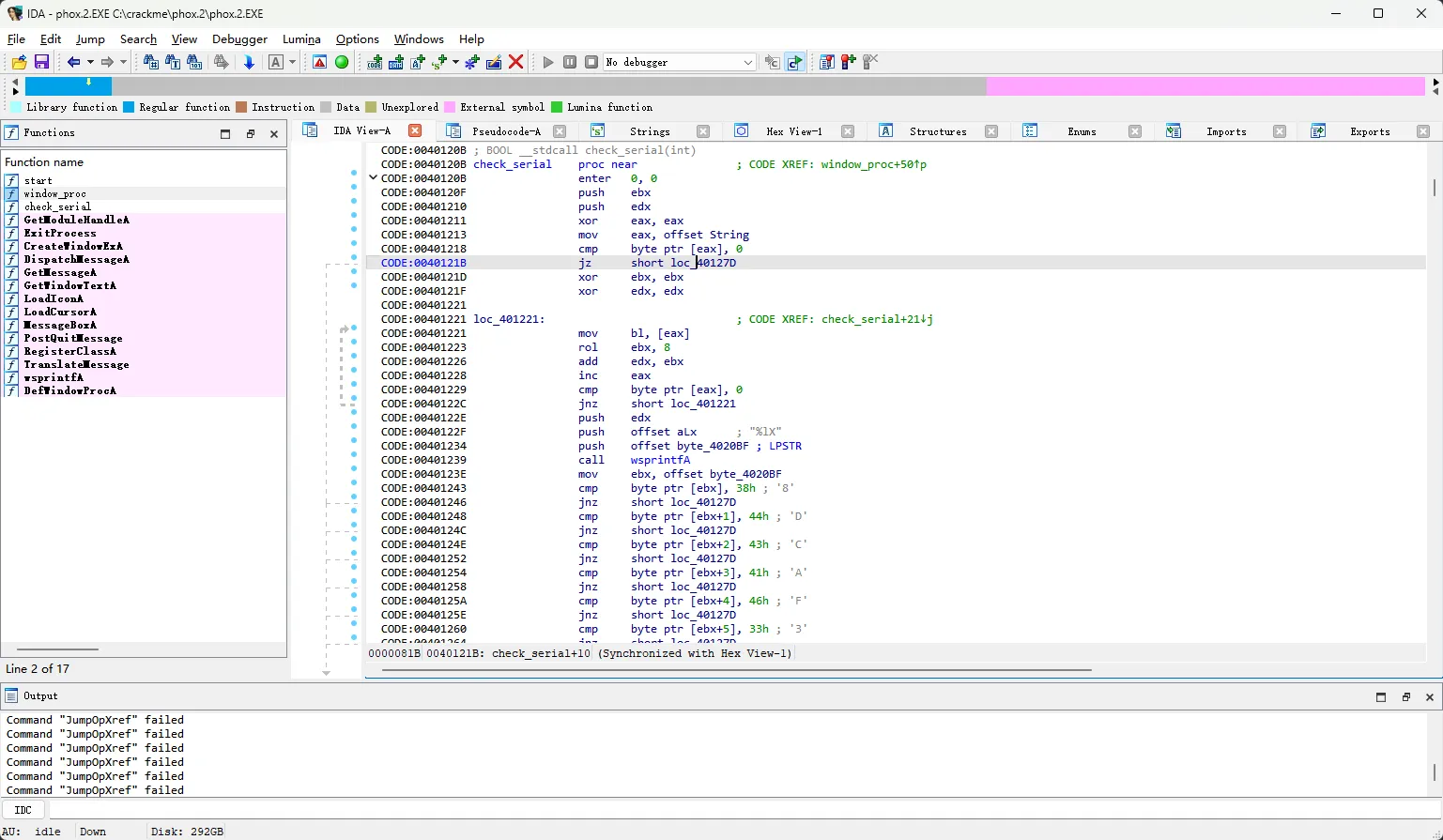Terminate process with the stop button
The width and height of the screenshot is (1443, 840).
coord(591,62)
